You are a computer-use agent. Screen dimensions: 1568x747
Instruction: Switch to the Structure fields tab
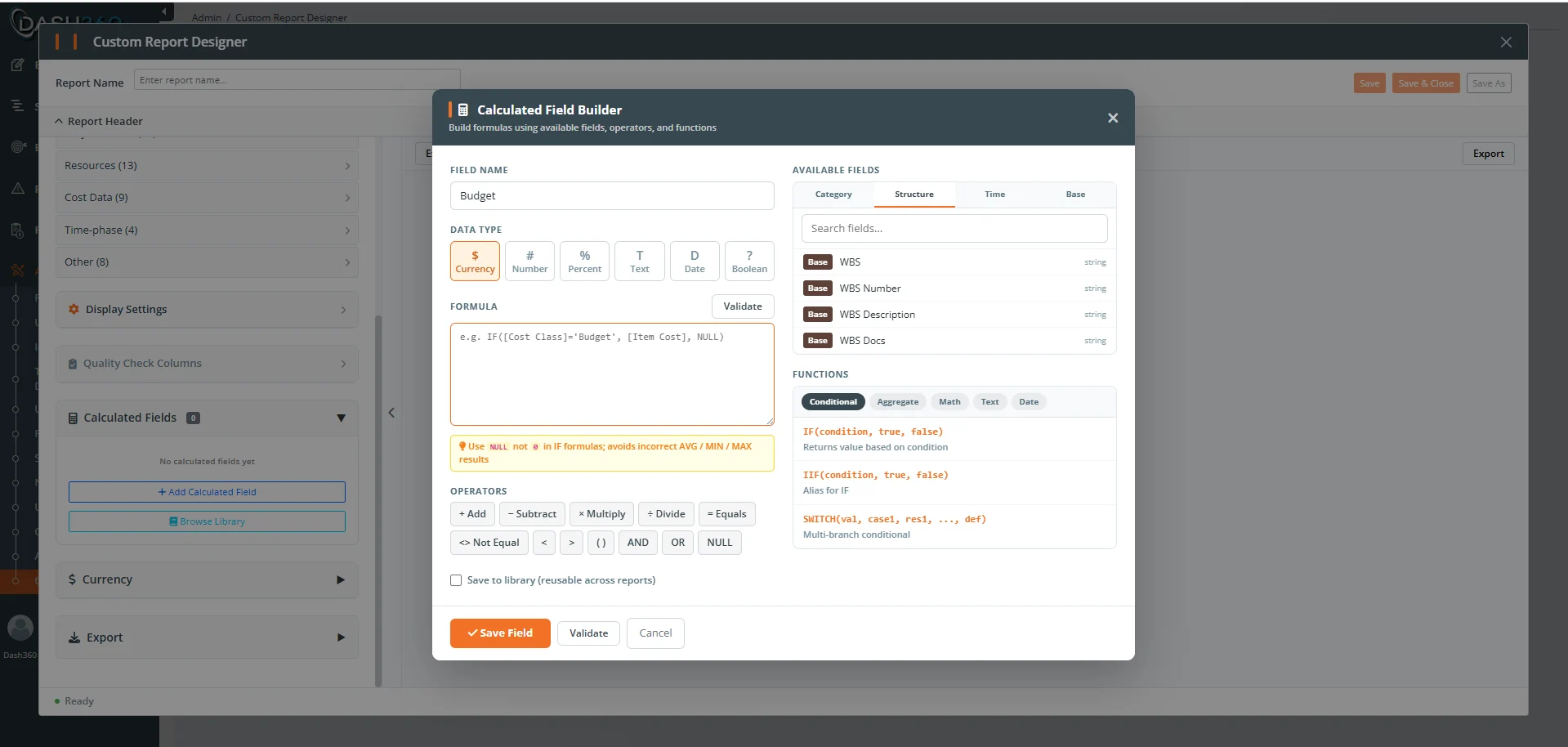tap(914, 195)
